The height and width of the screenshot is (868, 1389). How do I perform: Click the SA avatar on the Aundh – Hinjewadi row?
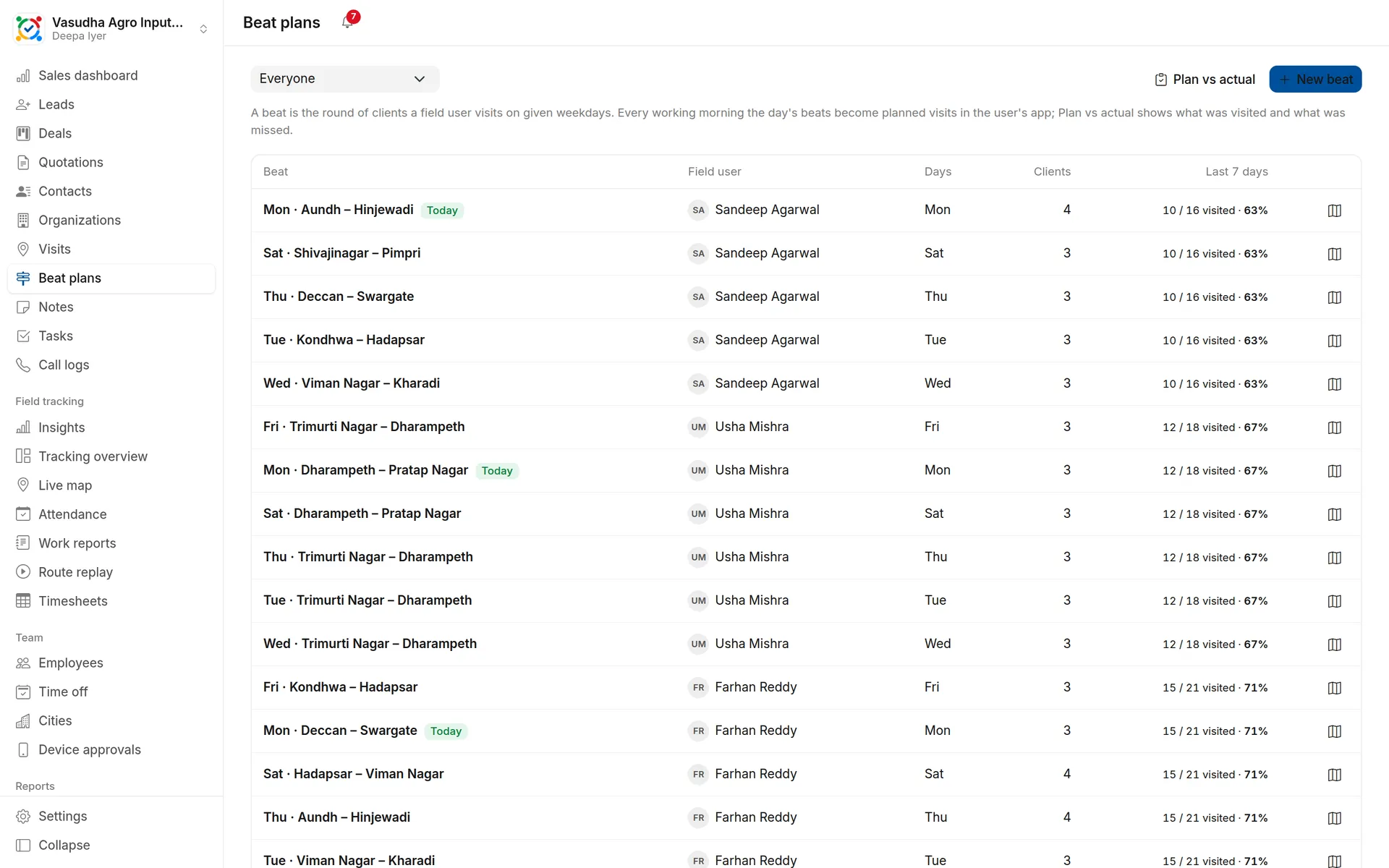point(698,210)
